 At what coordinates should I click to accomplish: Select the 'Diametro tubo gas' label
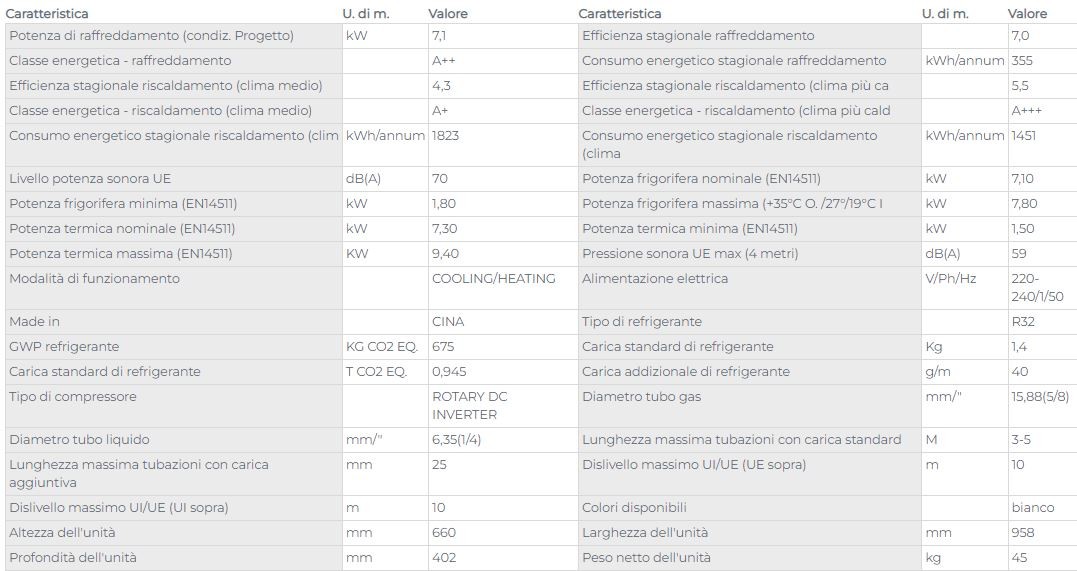tap(642, 396)
